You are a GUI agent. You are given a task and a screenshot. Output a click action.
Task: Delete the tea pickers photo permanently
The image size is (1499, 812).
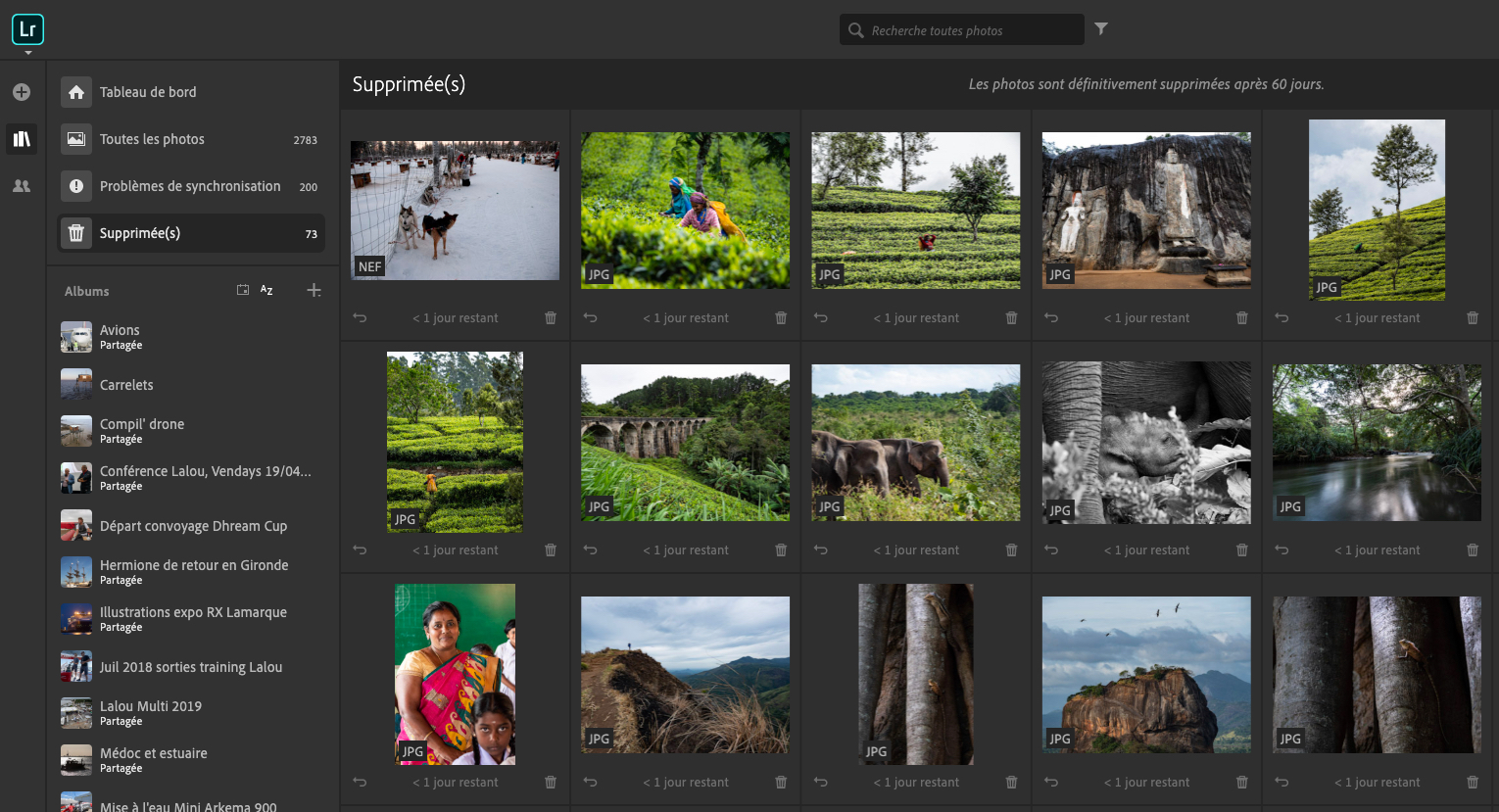pos(781,317)
